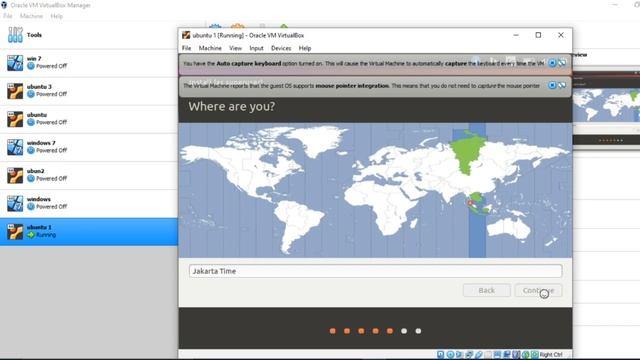640x360 pixels.
Task: Click the network adapter status icon
Action: point(469,354)
